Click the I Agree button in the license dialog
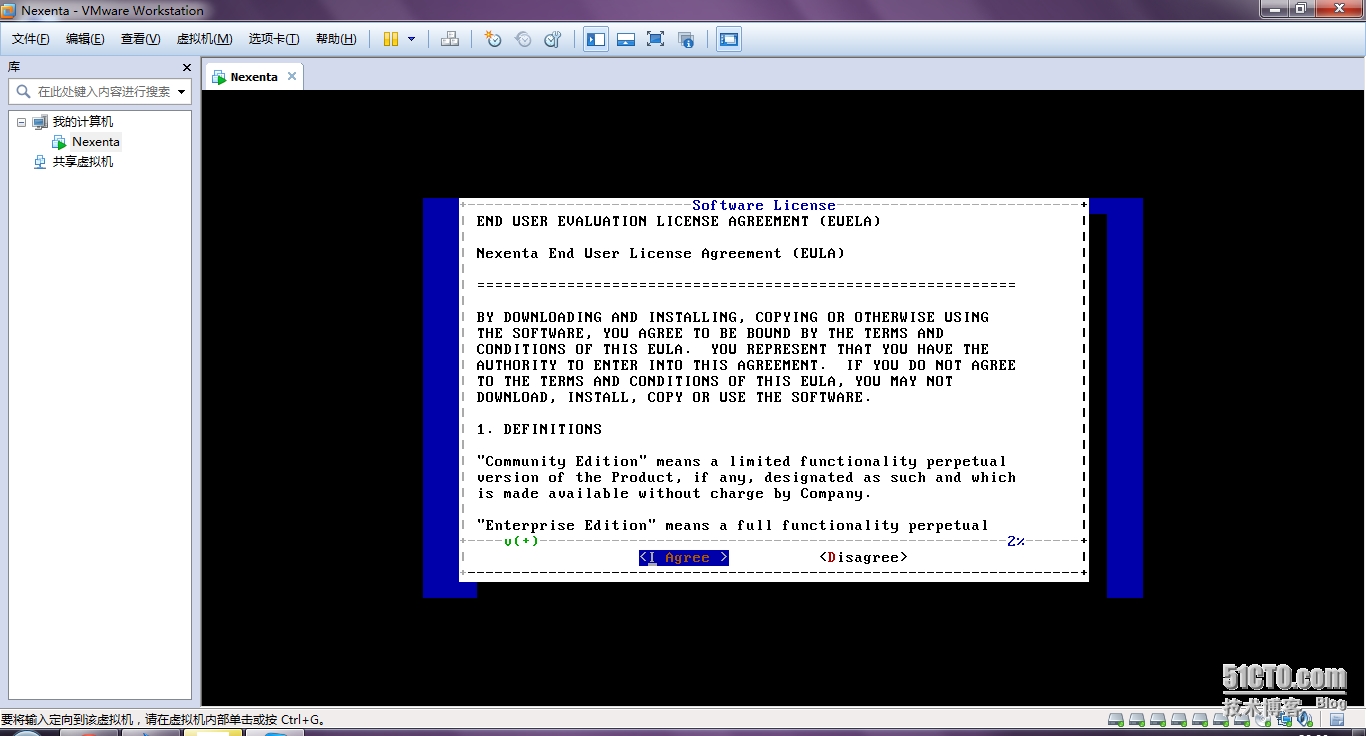 tap(684, 557)
